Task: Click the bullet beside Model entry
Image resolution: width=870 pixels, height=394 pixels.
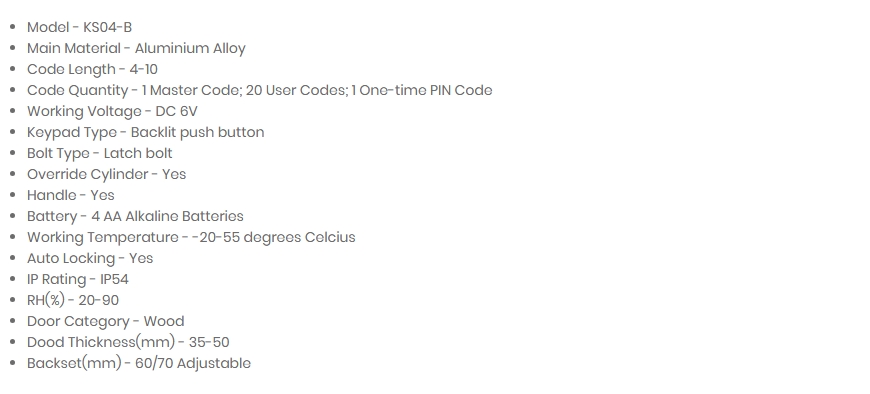Action: [x=13, y=27]
